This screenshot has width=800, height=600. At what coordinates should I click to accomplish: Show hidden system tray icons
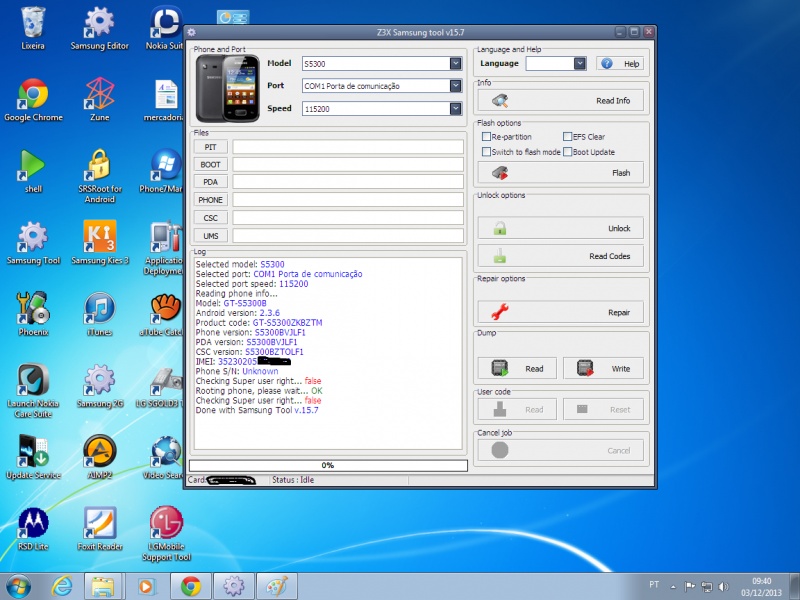tap(673, 587)
